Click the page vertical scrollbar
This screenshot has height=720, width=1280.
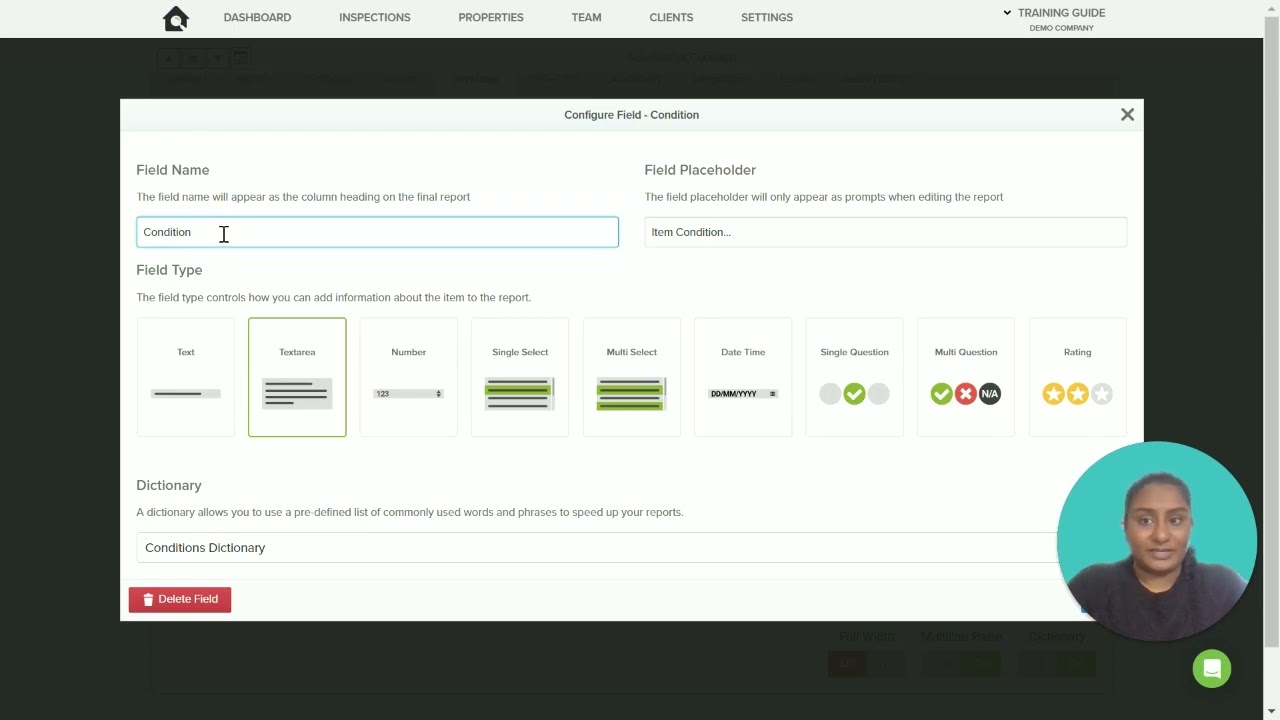pos(1272,330)
